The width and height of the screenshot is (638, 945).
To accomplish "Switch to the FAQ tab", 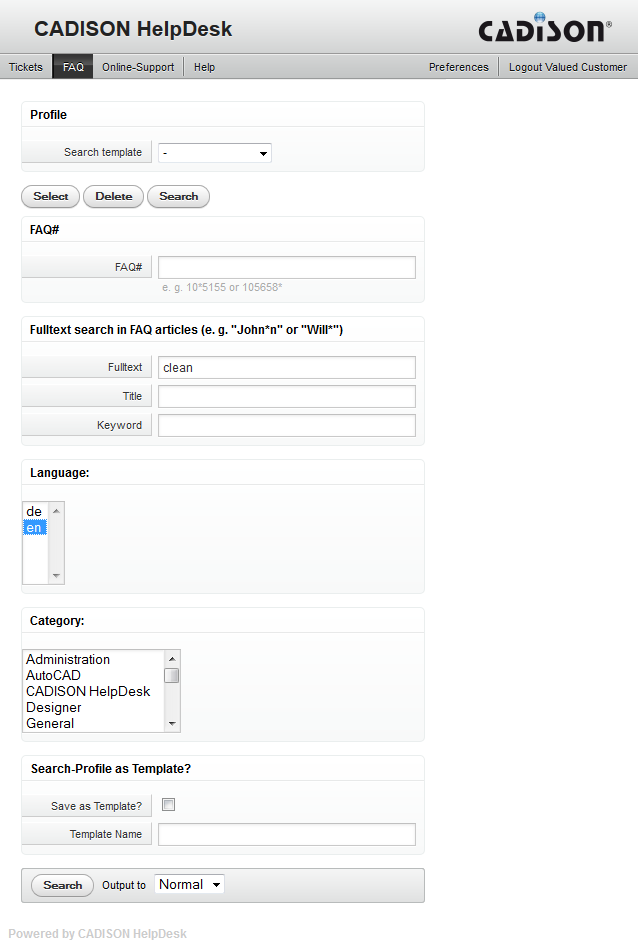I will coord(73,67).
